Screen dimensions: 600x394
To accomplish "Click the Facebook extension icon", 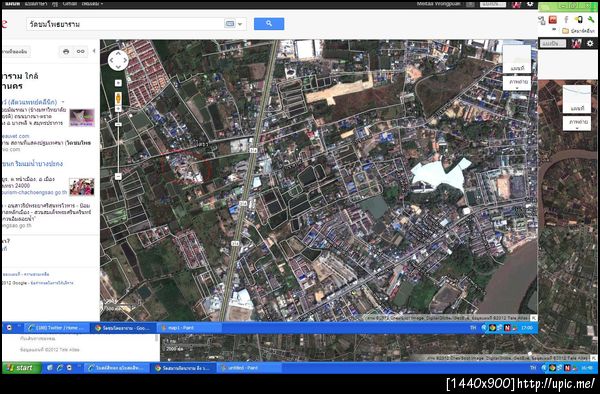I will [566, 20].
